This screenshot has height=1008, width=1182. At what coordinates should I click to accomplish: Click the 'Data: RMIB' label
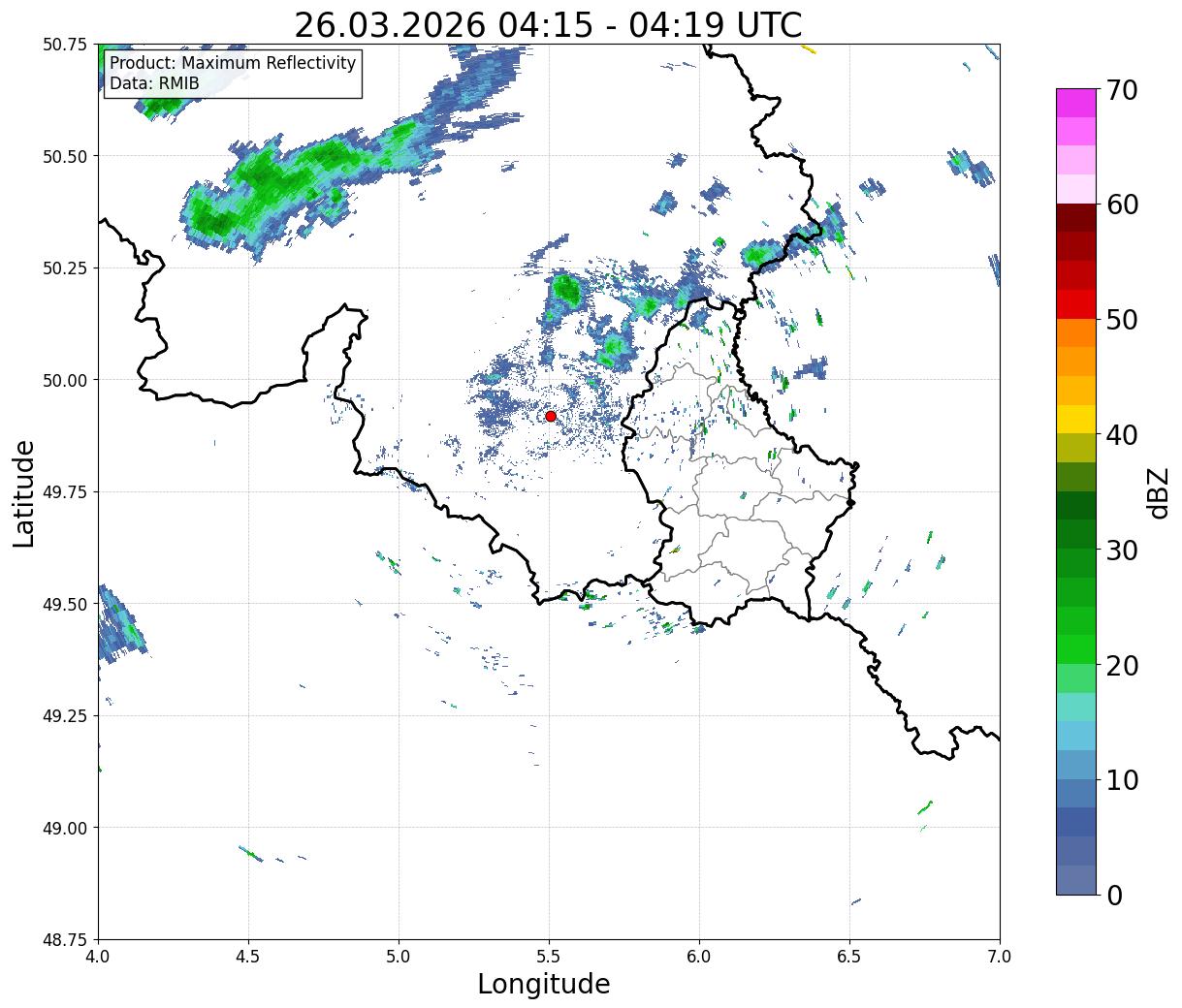pos(154,84)
